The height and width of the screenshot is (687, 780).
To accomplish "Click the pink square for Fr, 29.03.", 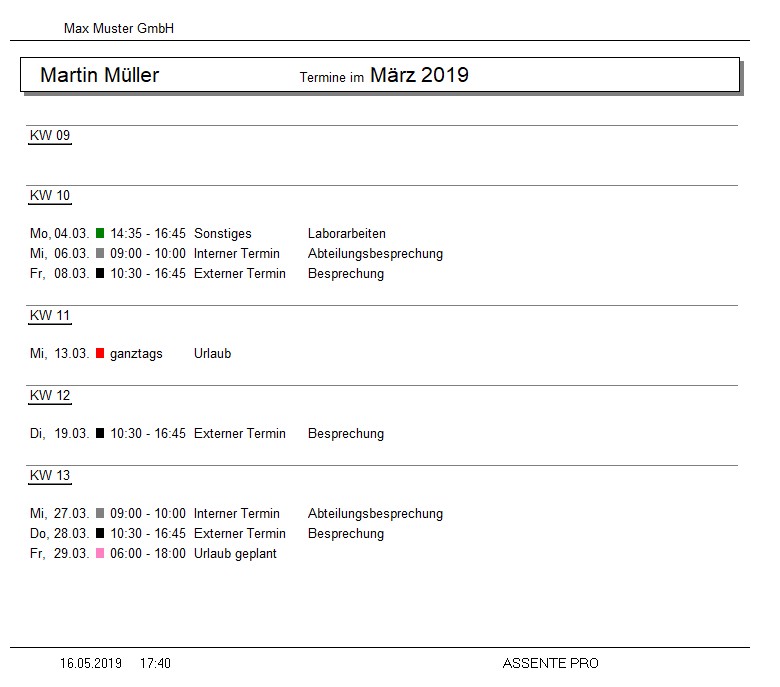I will pyautogui.click(x=100, y=553).
